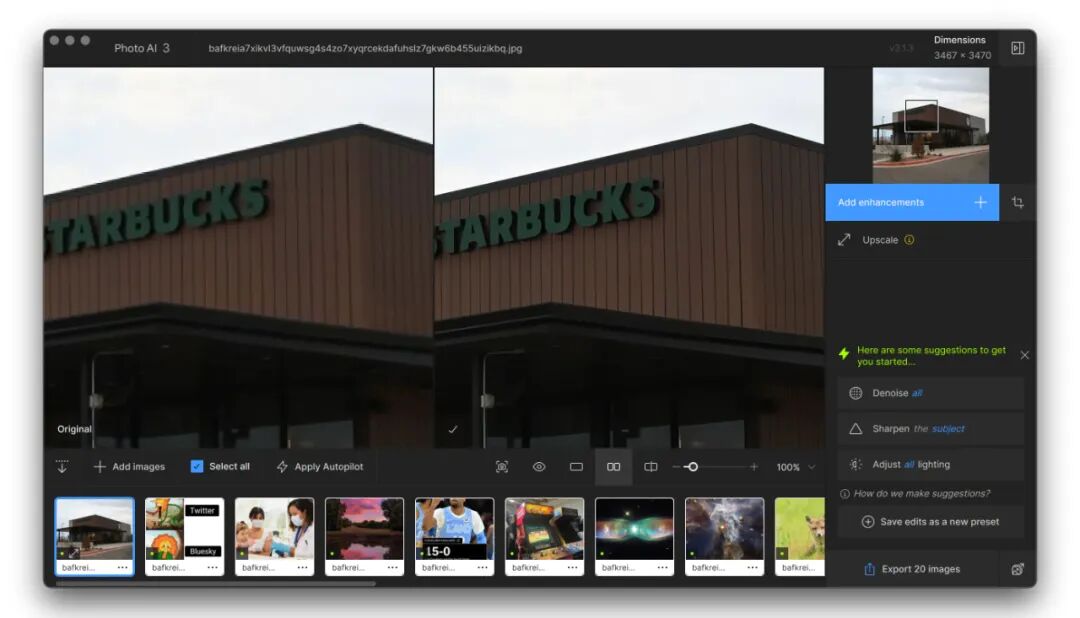Select the Upscale enhancement row
Screen dimensions: 1080x618
tap(931, 240)
